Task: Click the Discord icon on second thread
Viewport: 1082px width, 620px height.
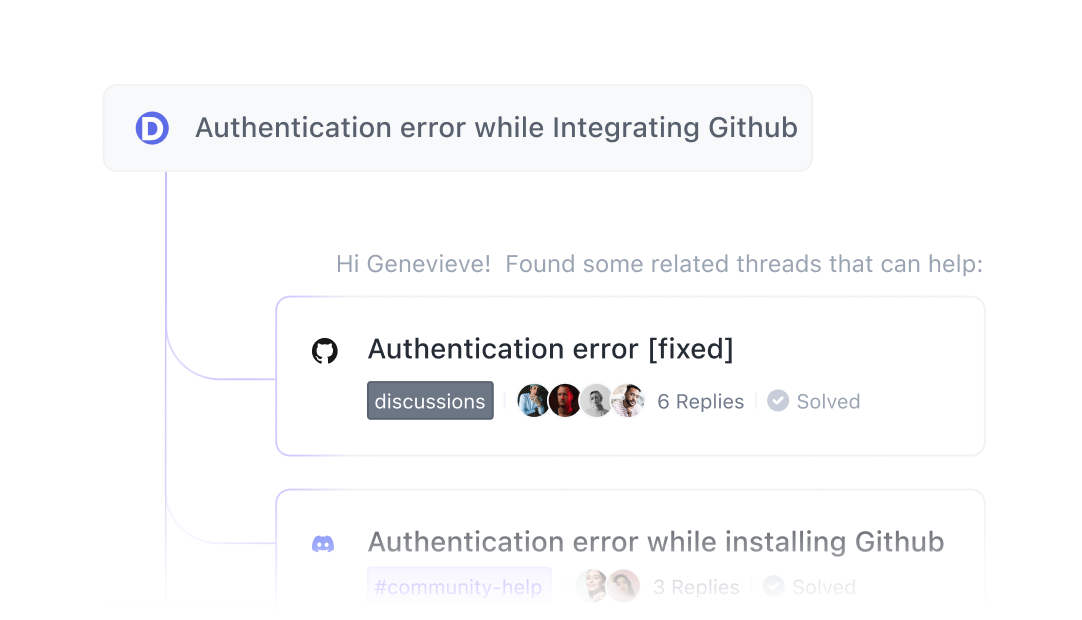Action: (x=323, y=544)
